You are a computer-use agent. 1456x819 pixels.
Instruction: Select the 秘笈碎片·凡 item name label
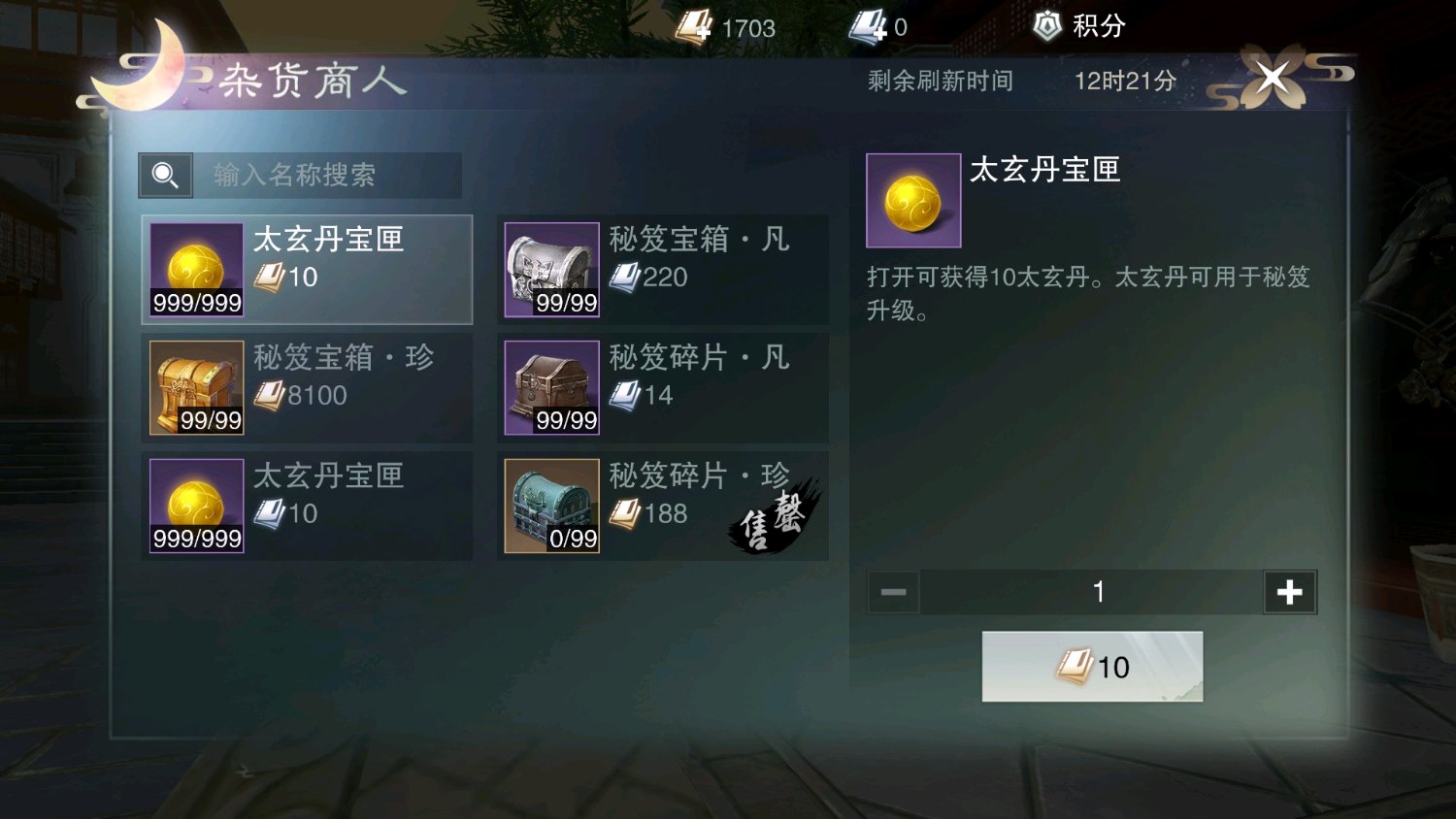point(699,357)
